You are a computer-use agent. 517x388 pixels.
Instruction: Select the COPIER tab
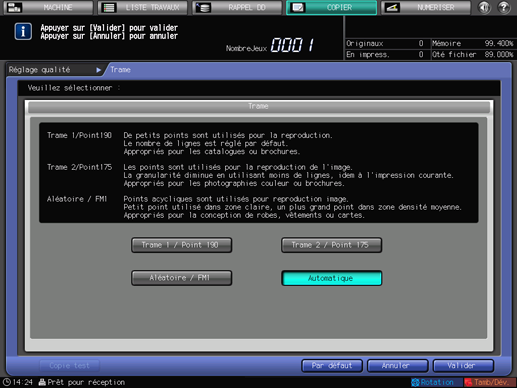(x=331, y=7)
